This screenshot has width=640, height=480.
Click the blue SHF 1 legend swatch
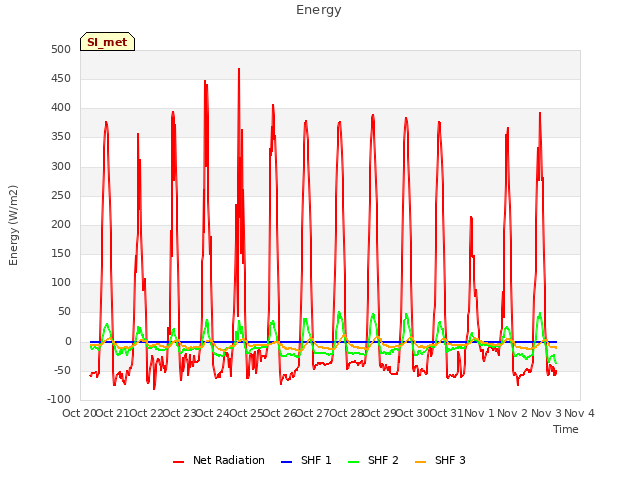point(287,462)
